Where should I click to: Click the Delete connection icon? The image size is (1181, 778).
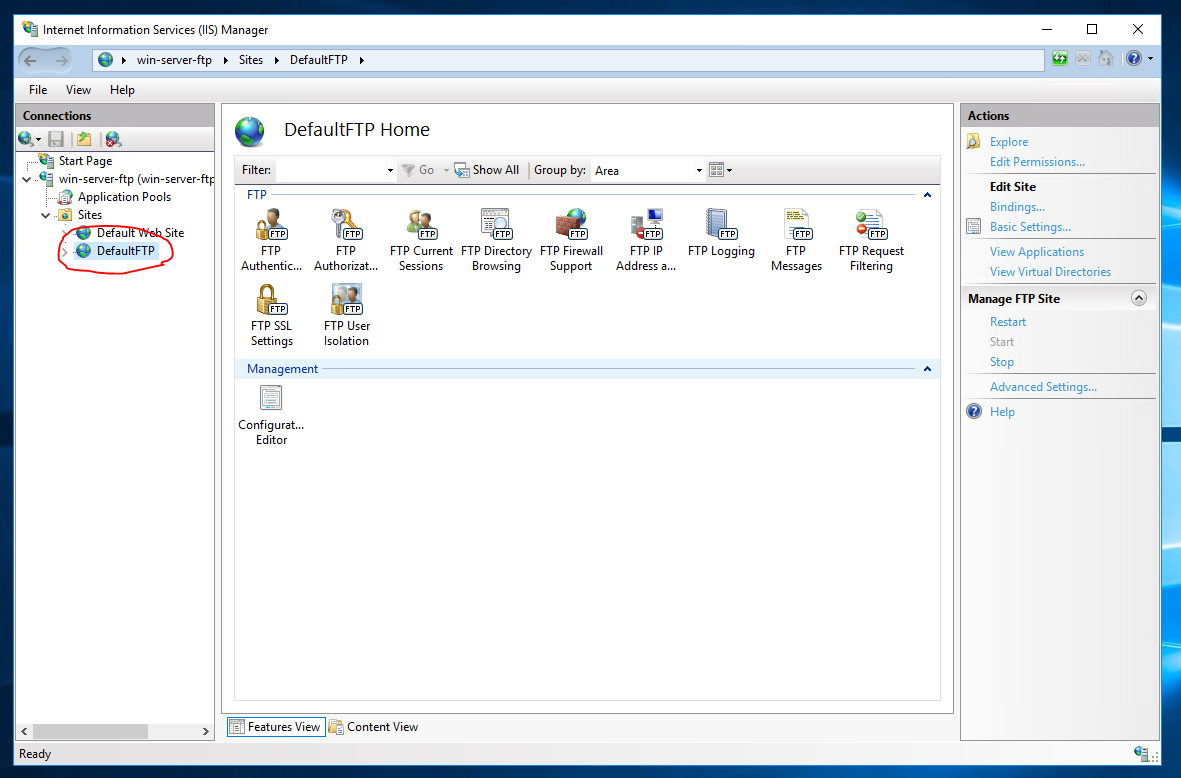pos(113,139)
